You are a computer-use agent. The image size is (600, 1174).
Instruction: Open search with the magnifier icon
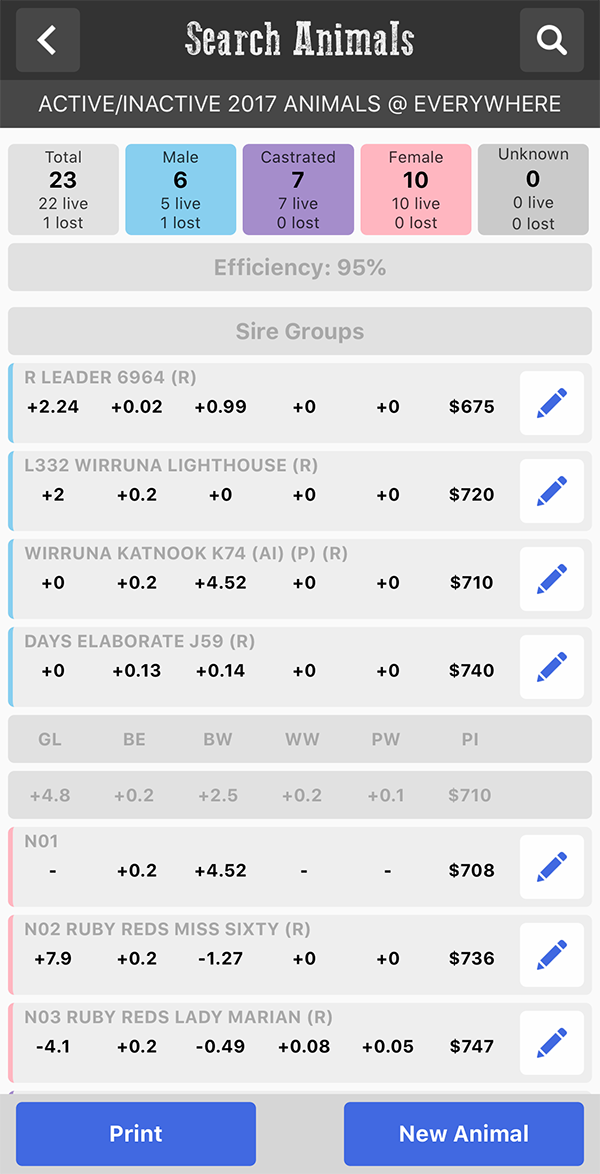pyautogui.click(x=552, y=40)
